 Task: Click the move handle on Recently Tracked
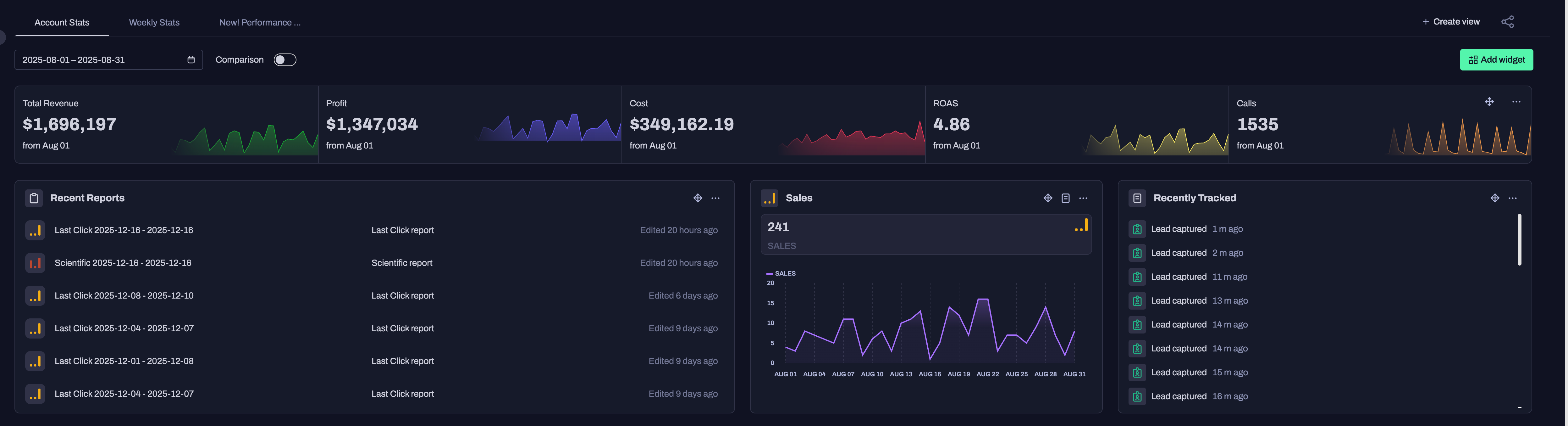pos(1494,198)
